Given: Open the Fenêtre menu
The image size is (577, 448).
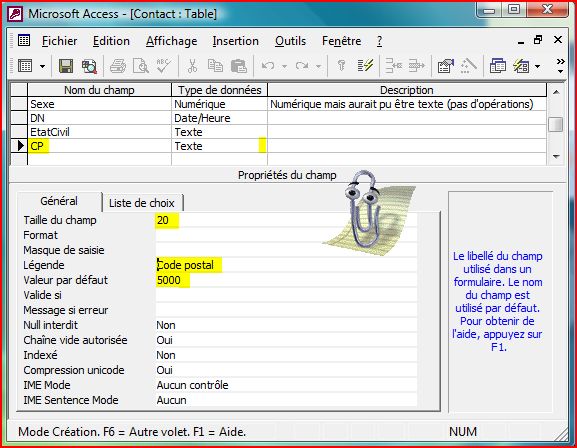Looking at the screenshot, I should tap(341, 41).
